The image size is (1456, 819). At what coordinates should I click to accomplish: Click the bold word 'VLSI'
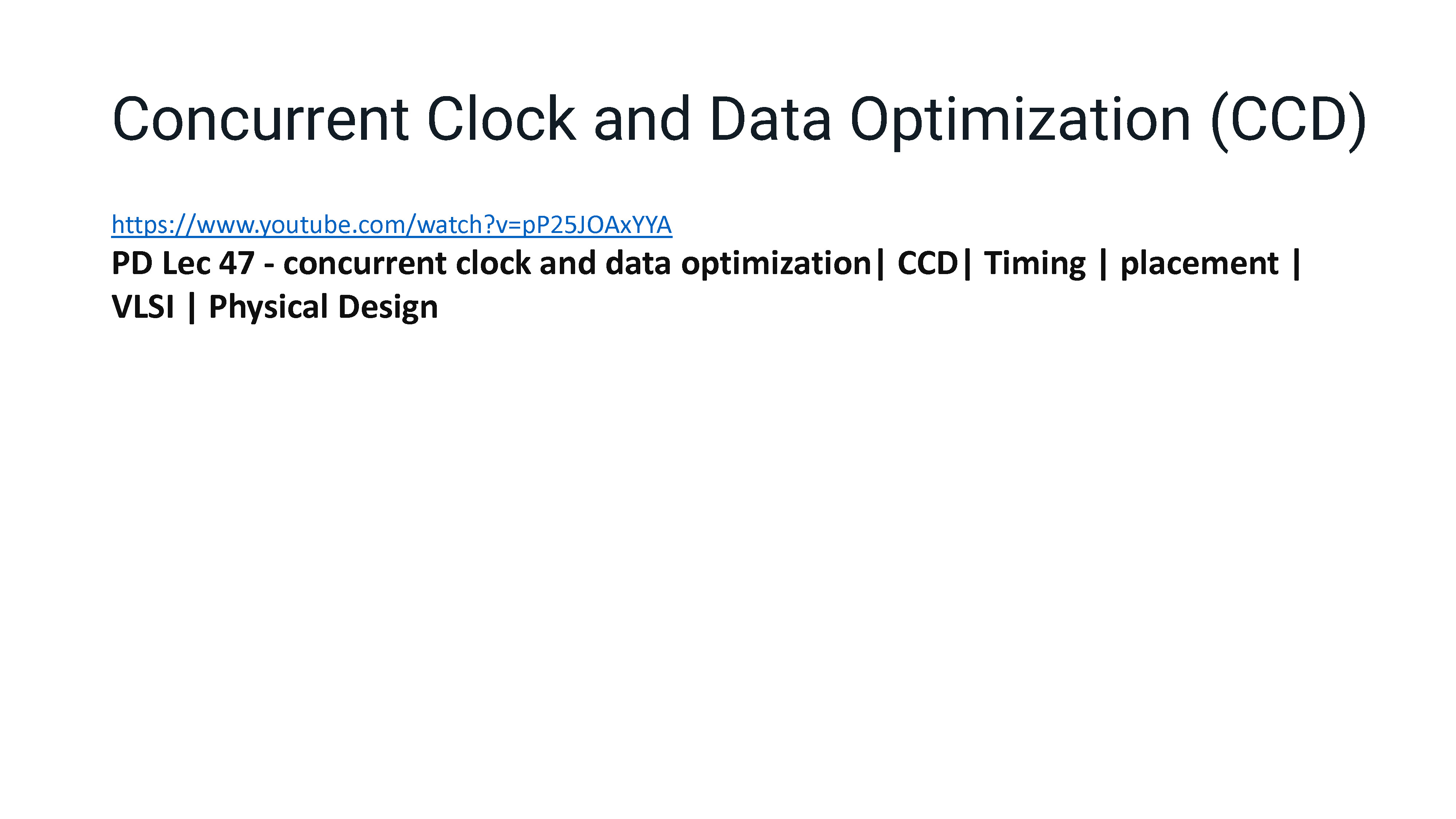(143, 307)
